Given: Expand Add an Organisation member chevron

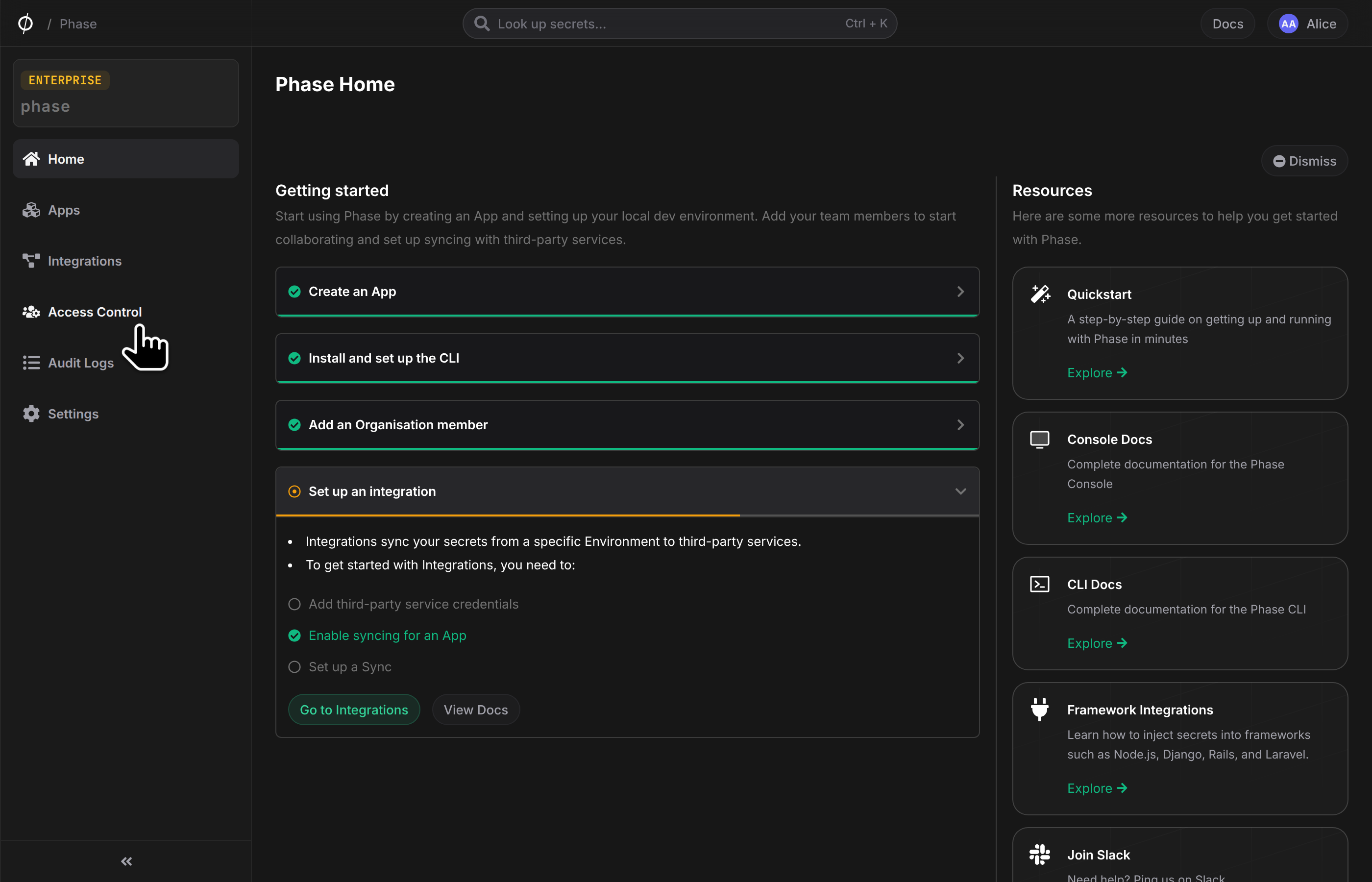Looking at the screenshot, I should tap(961, 425).
